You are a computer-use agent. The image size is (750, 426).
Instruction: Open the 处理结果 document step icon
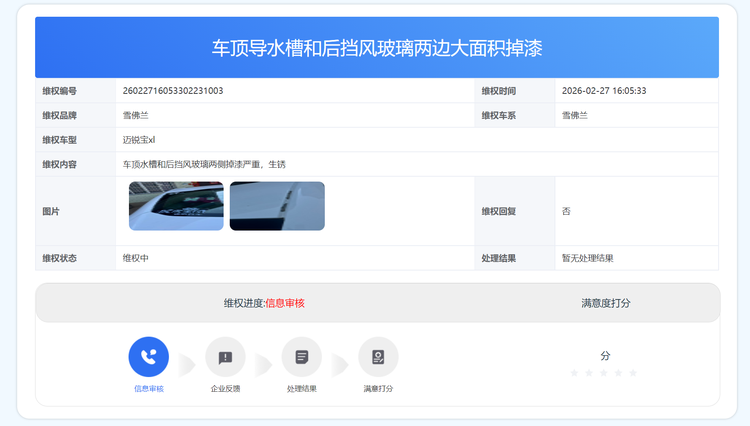click(301, 357)
